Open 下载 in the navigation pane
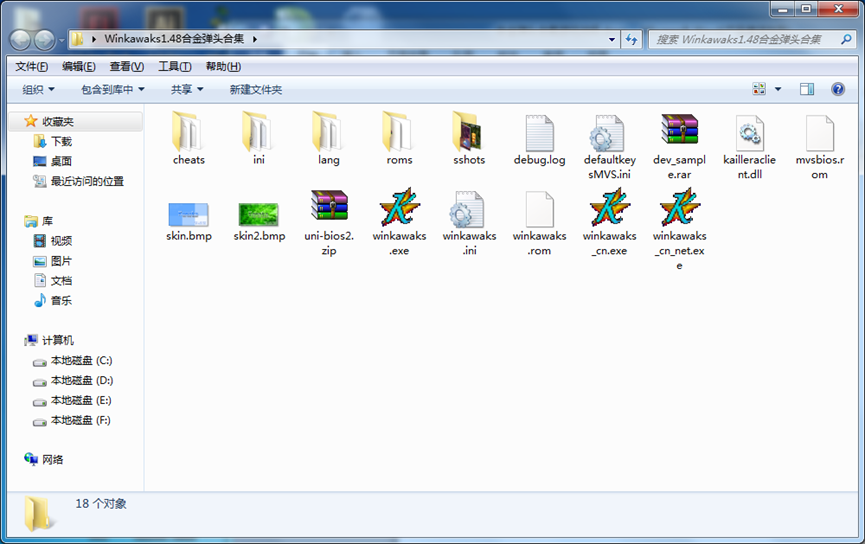Viewport: 865px width, 544px height. point(61,141)
